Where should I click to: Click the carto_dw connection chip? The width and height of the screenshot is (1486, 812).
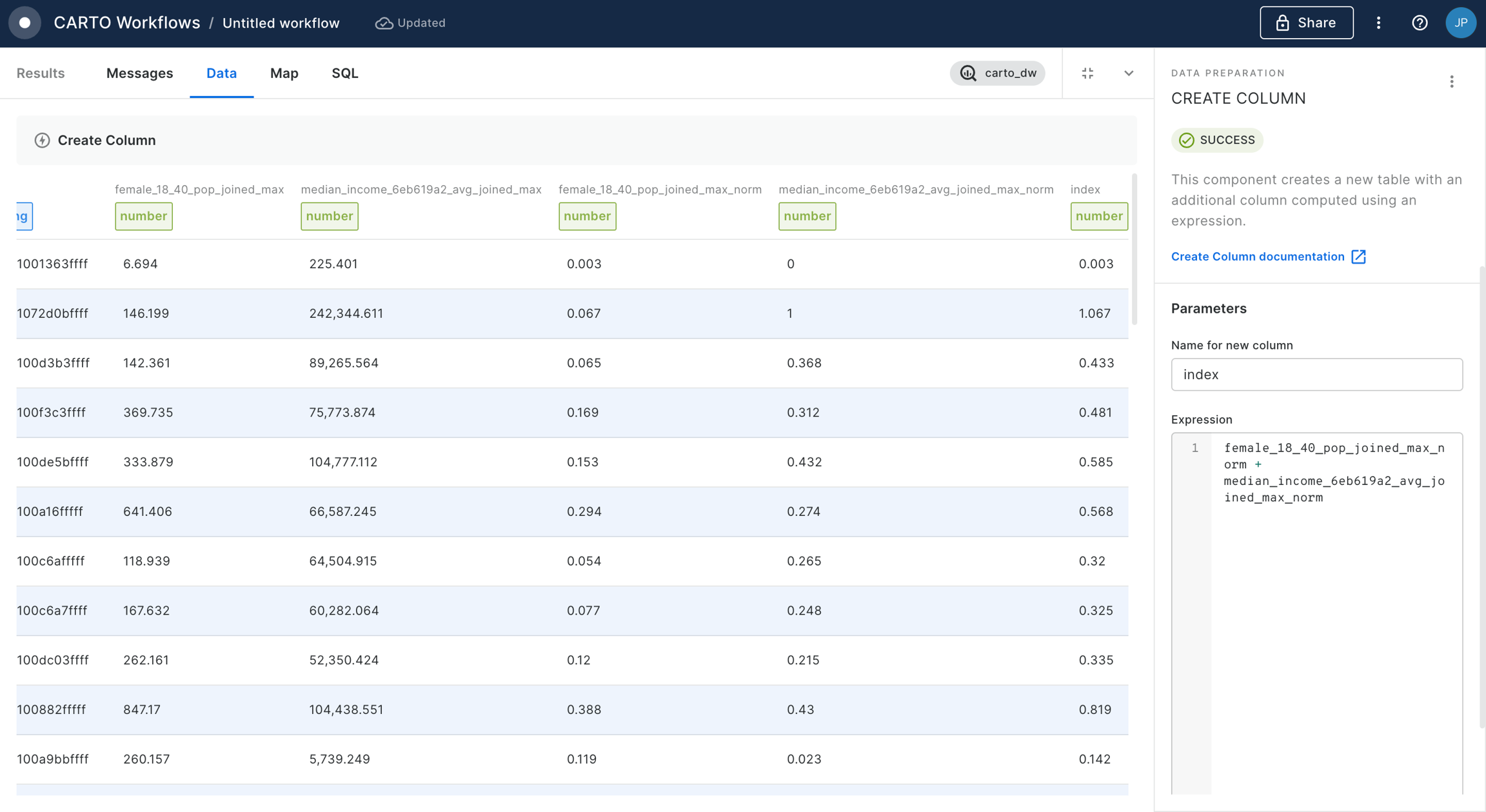point(997,74)
